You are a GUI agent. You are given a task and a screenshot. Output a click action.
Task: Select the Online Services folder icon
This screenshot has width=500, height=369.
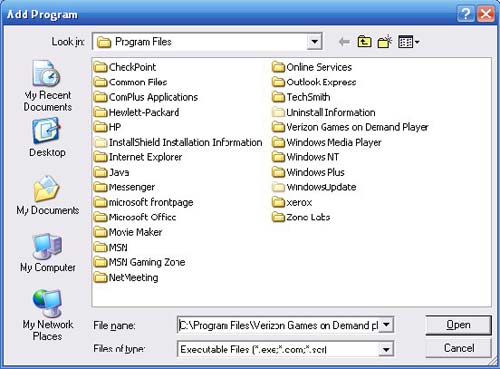pyautogui.click(x=278, y=67)
